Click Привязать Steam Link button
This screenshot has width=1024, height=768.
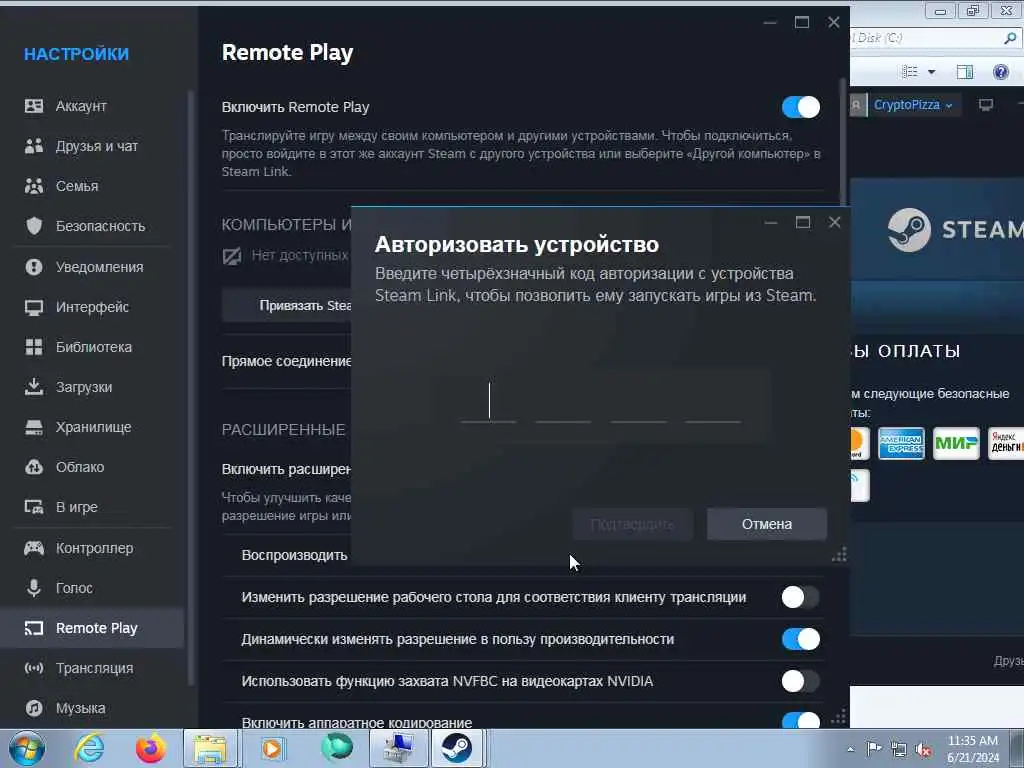coord(287,306)
